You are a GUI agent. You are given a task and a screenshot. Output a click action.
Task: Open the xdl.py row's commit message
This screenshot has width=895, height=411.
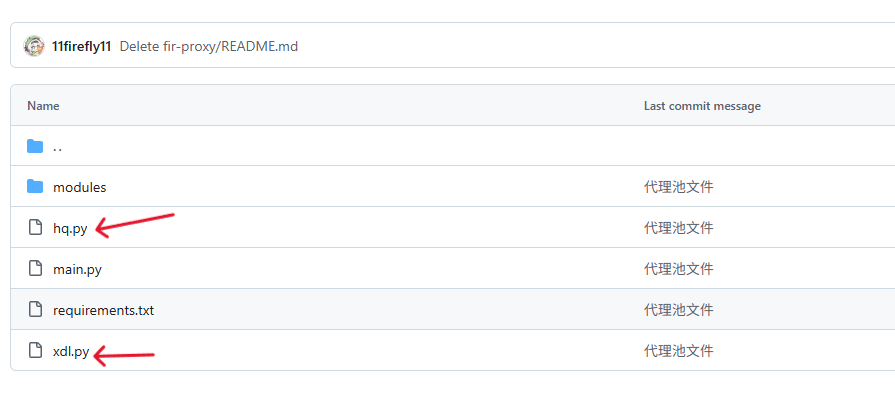(678, 351)
